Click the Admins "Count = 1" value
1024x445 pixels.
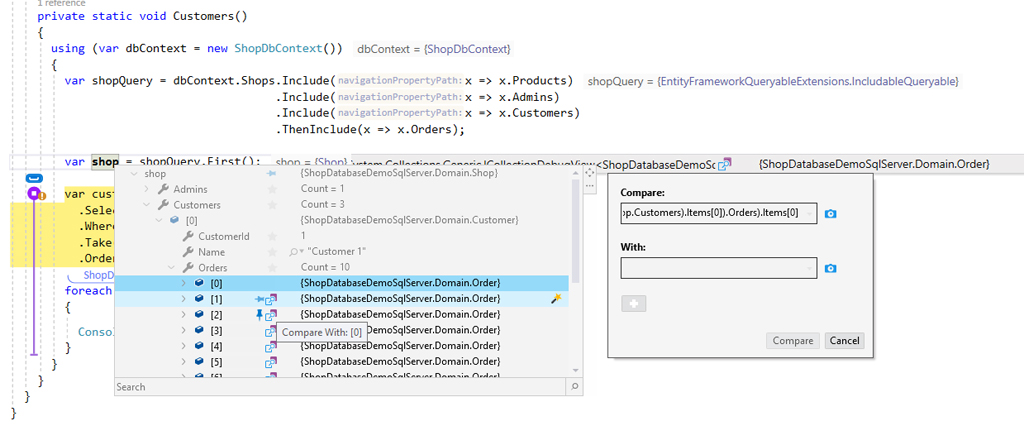(x=323, y=190)
